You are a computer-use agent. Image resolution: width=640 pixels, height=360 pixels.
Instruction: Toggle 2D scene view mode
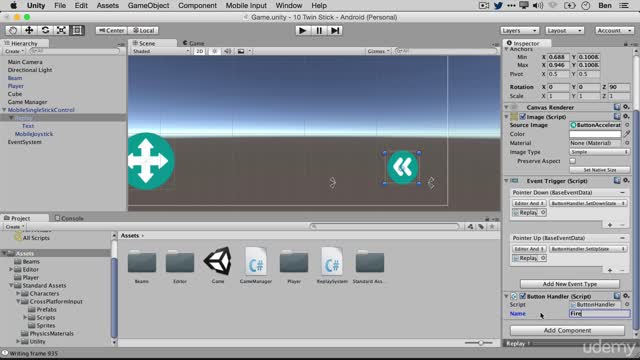199,51
